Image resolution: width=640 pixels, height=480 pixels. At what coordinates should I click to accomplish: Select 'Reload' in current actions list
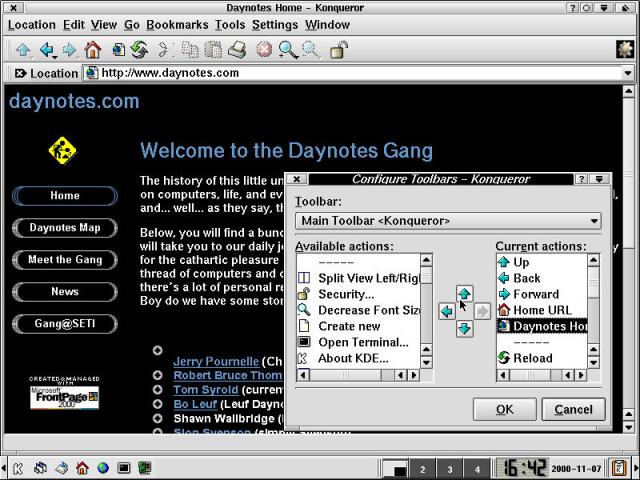532,358
